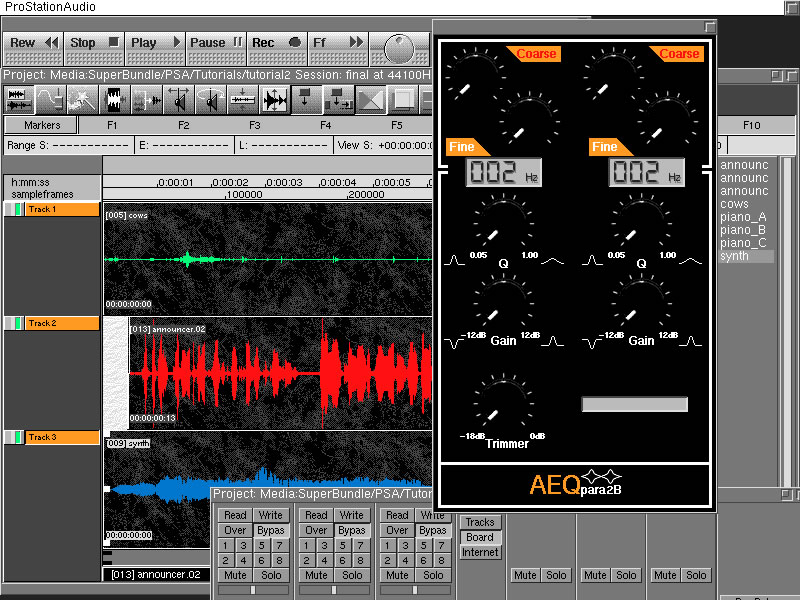Toggle Bypas on the leftmost mixer strip
This screenshot has width=800, height=600.
click(x=271, y=530)
